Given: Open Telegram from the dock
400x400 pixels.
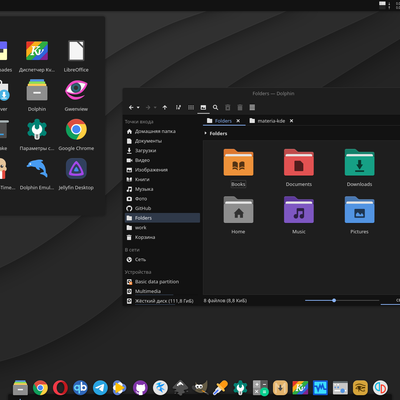Looking at the screenshot, I should tap(100, 388).
